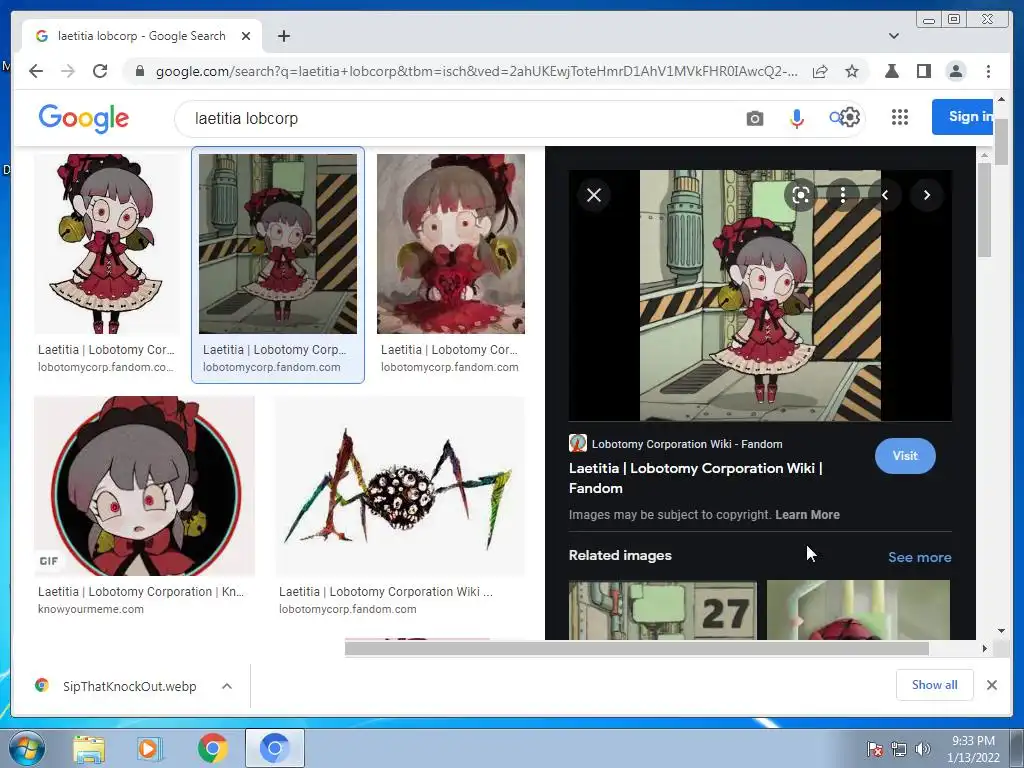Click See more related images
The height and width of the screenshot is (768, 1024).
pyautogui.click(x=920, y=557)
